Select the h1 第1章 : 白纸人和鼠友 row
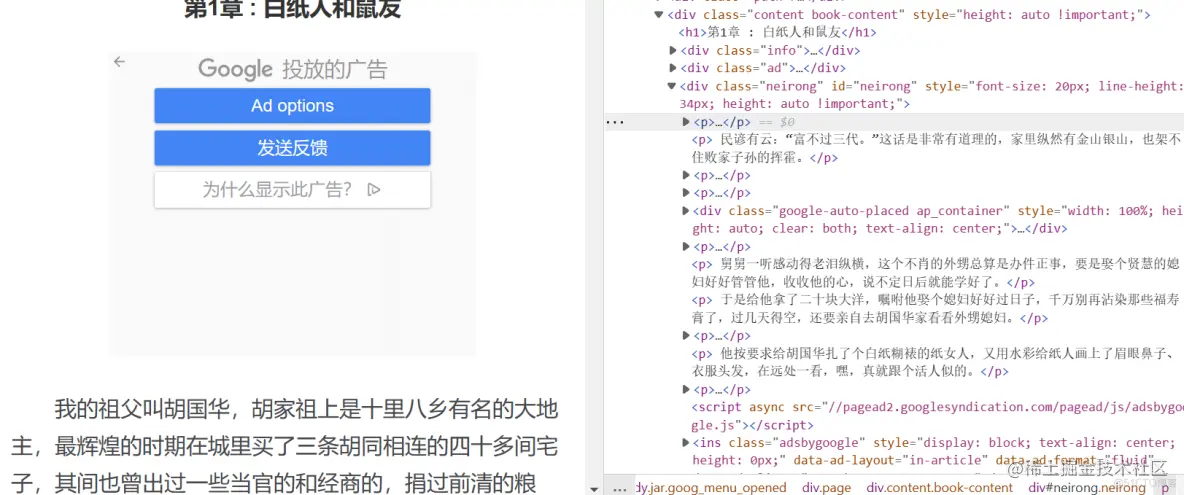The image size is (1184, 495). (x=778, y=32)
